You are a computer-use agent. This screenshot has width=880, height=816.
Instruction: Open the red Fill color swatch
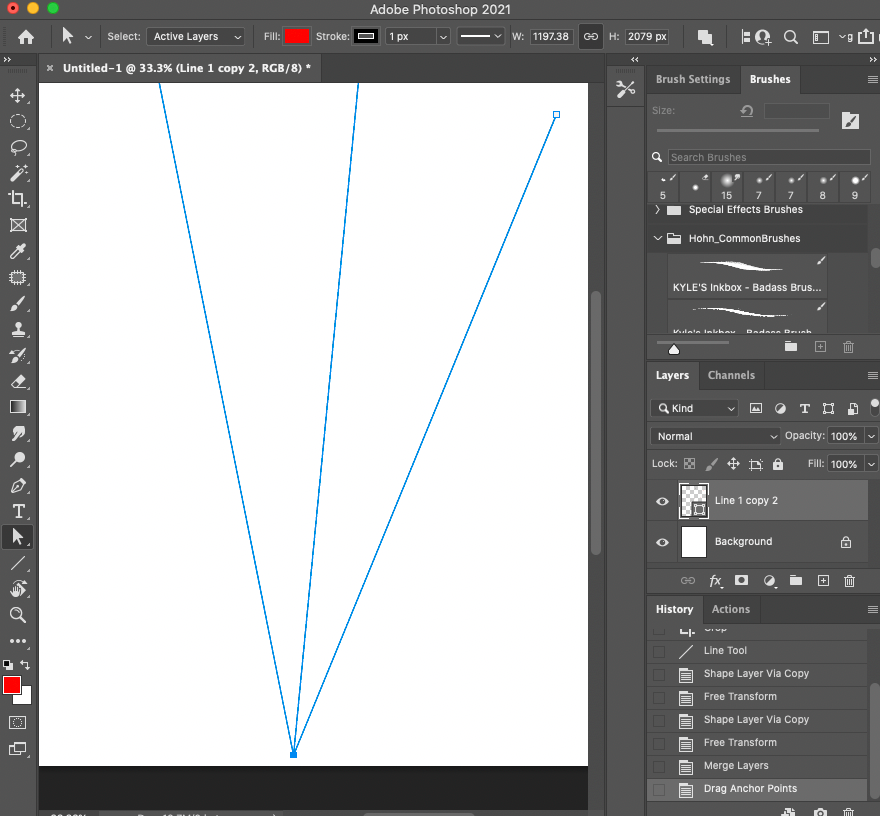tap(297, 37)
